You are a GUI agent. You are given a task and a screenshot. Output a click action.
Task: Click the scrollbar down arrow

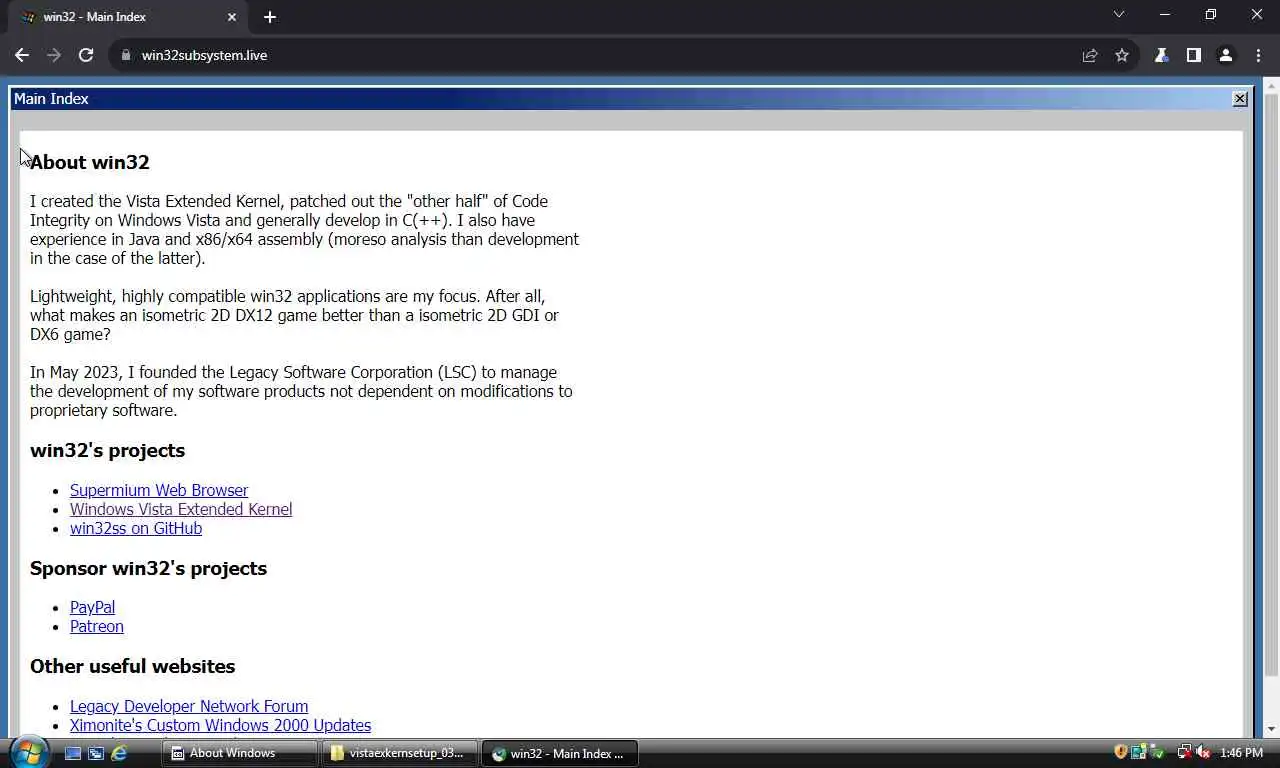pyautogui.click(x=1271, y=729)
